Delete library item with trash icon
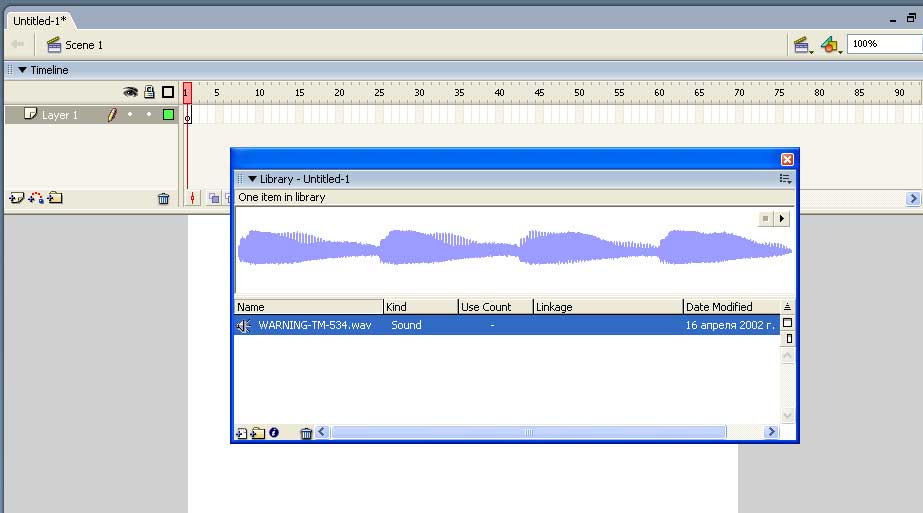This screenshot has width=923, height=513. click(x=306, y=433)
